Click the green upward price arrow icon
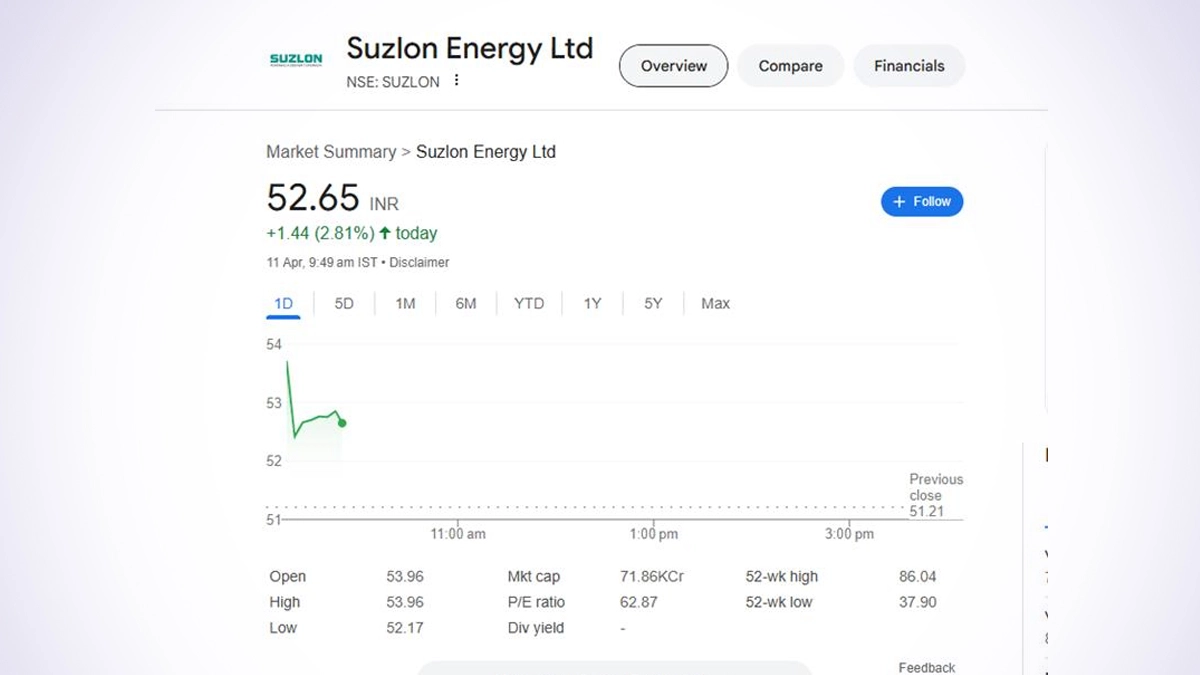 point(384,233)
